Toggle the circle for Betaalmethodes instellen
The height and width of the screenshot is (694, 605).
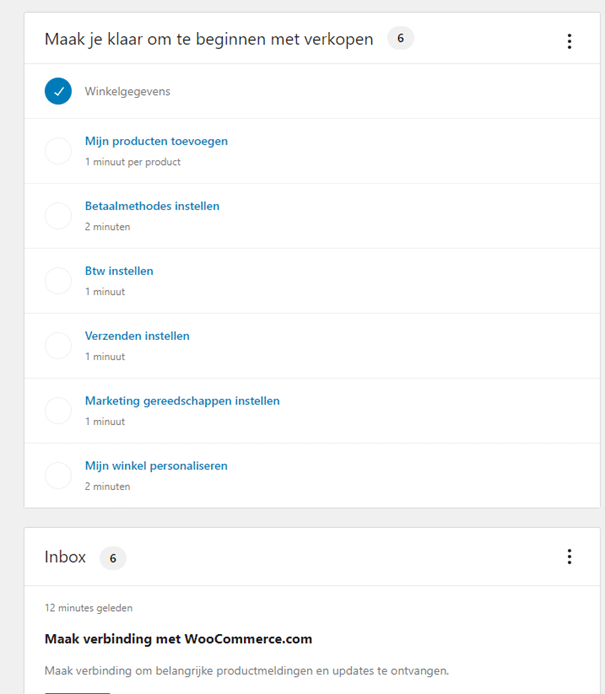point(58,216)
